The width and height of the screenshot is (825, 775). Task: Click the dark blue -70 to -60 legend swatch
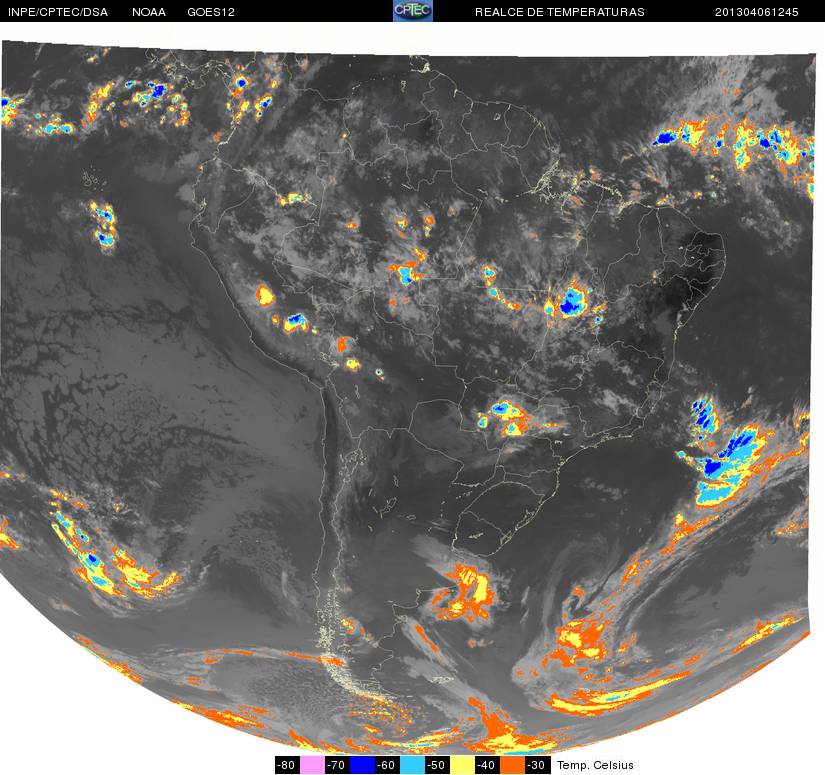pos(363,765)
